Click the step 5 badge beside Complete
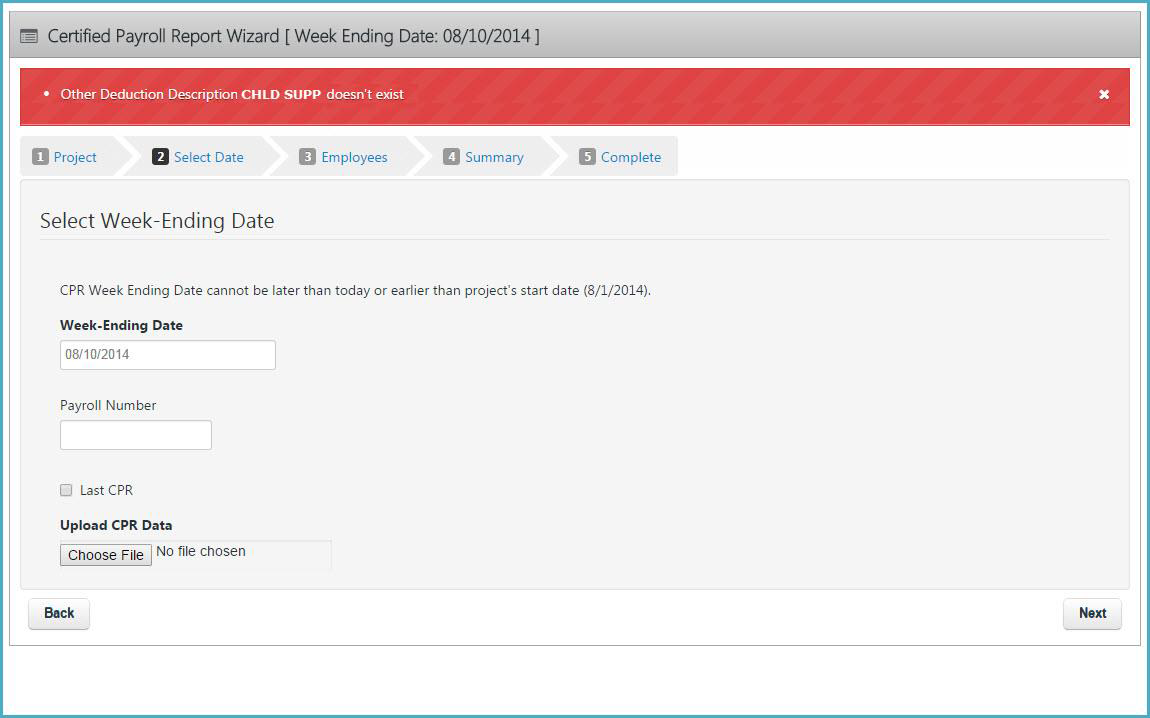This screenshot has width=1150, height=718. click(588, 157)
